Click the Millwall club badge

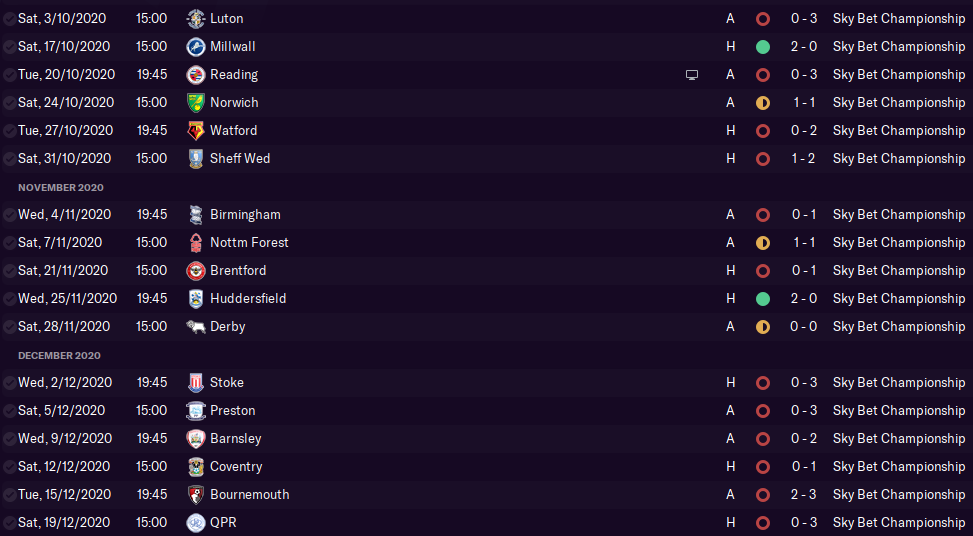coord(195,47)
